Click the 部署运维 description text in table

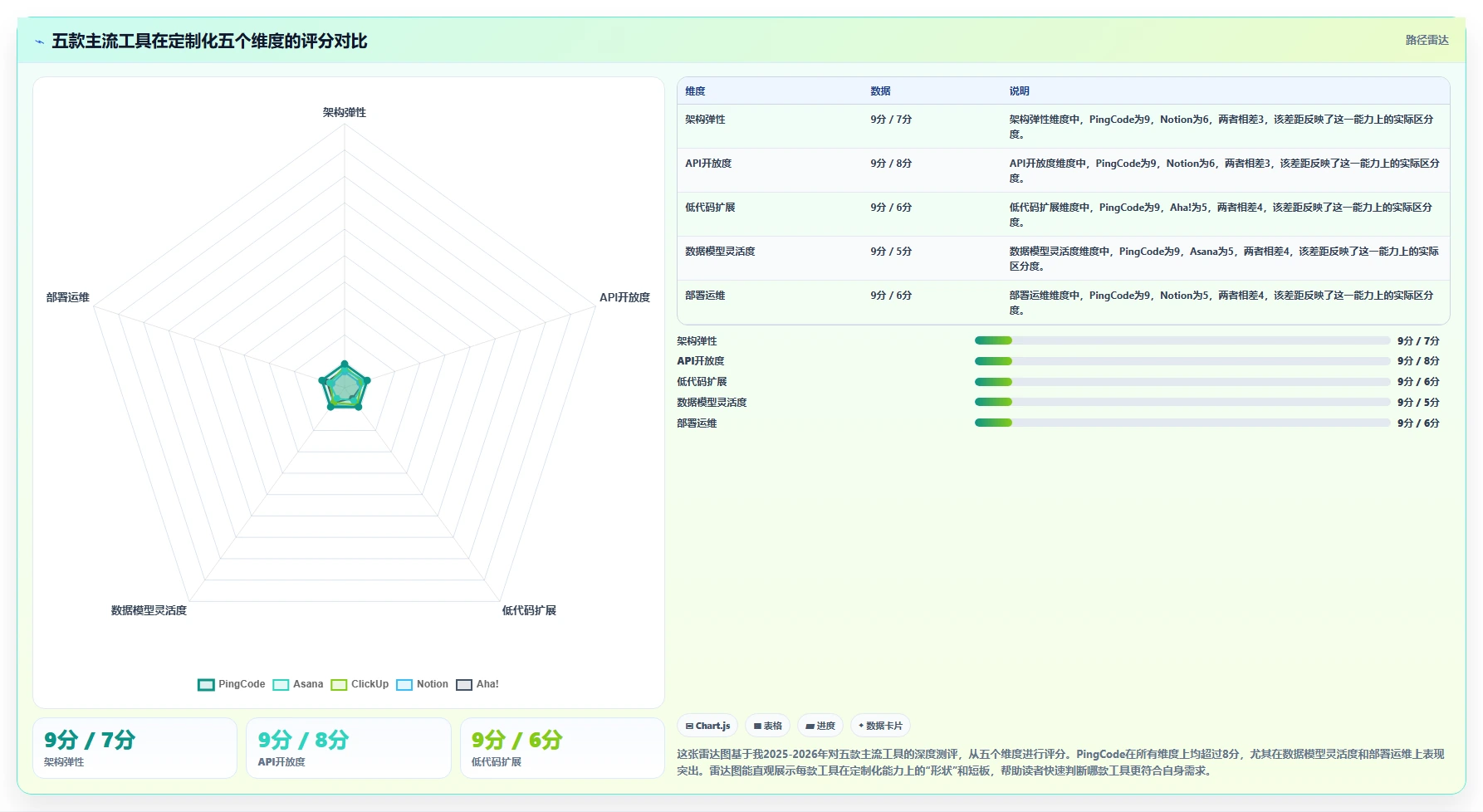point(1221,303)
